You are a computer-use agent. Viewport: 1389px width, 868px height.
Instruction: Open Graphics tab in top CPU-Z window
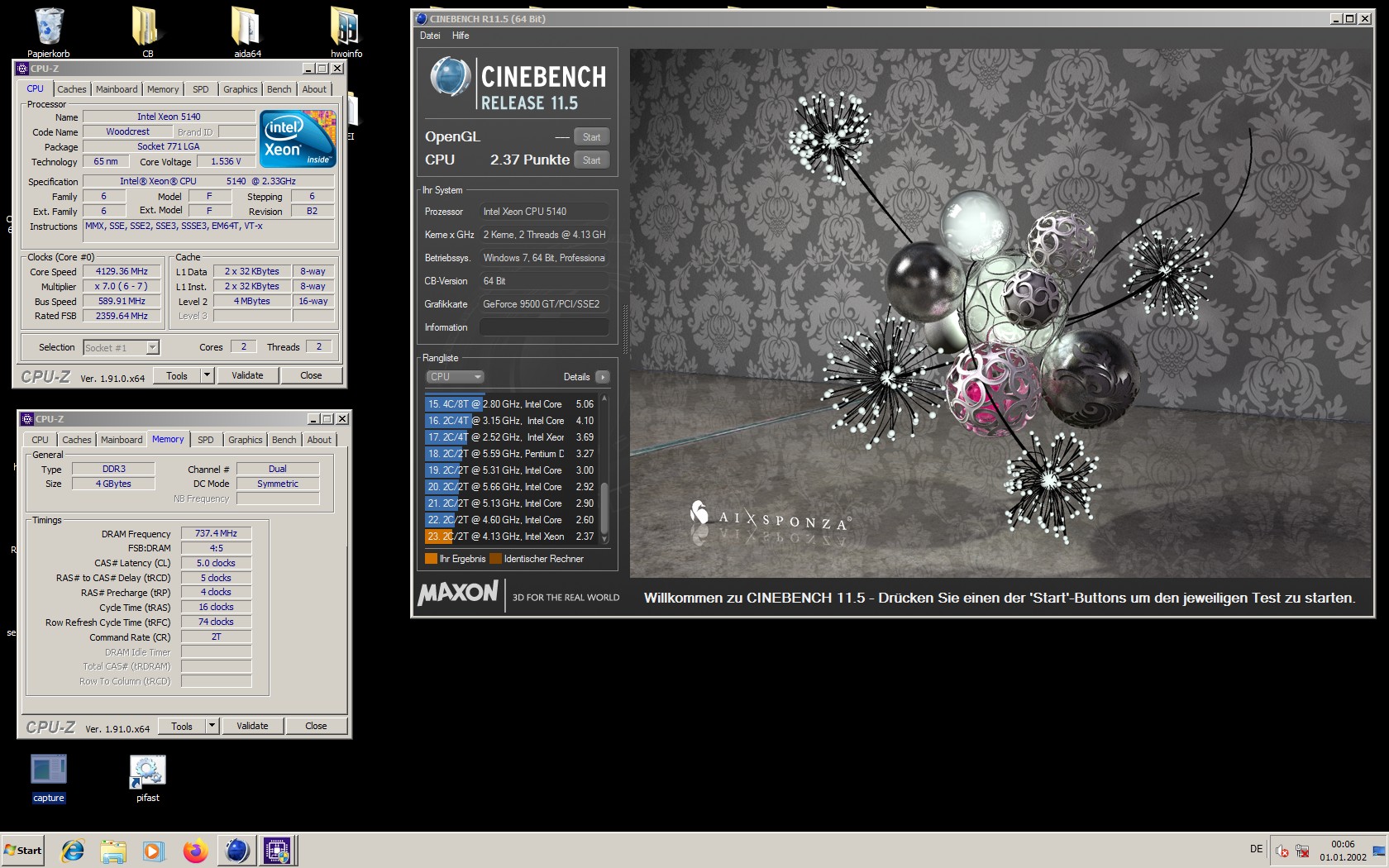point(241,89)
